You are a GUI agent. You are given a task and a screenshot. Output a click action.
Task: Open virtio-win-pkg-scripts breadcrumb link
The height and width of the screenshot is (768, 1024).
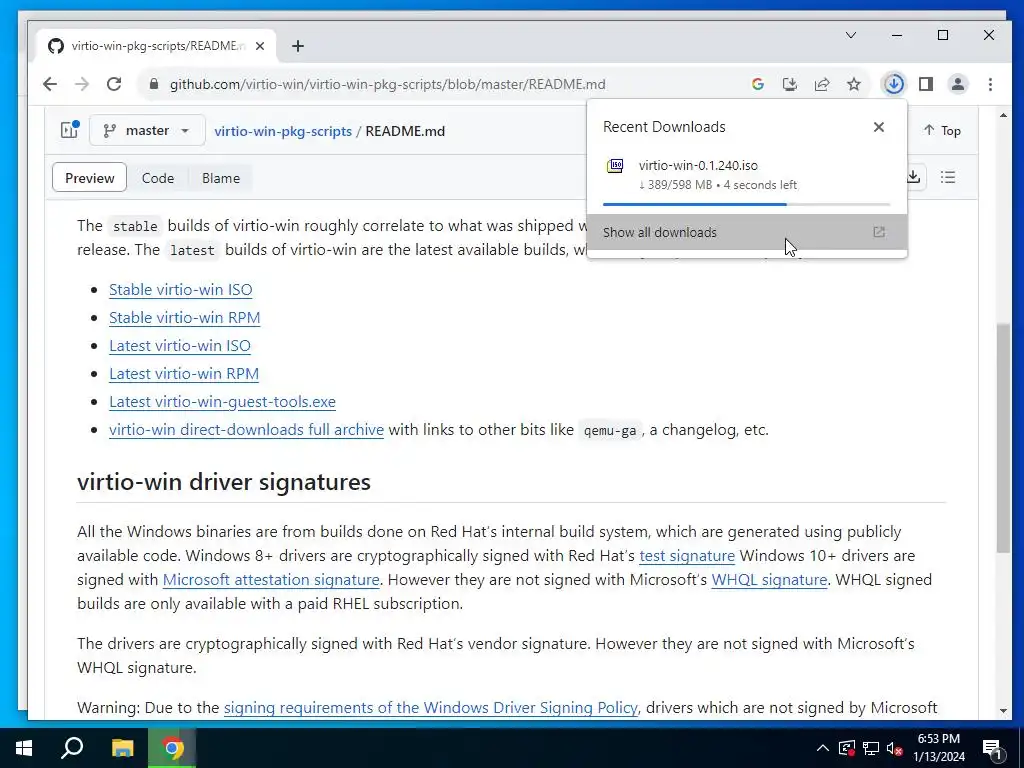click(283, 131)
